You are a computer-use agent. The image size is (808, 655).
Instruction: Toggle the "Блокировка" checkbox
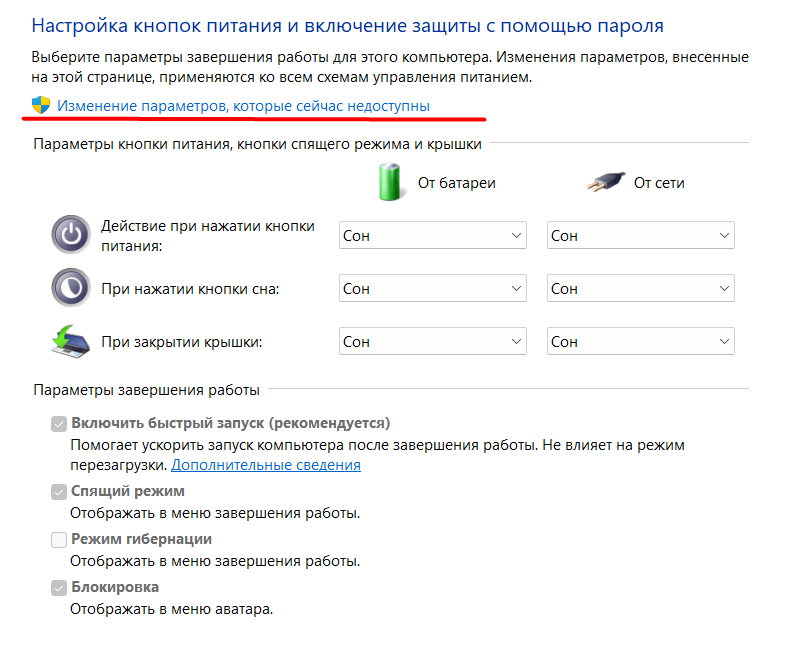59,587
